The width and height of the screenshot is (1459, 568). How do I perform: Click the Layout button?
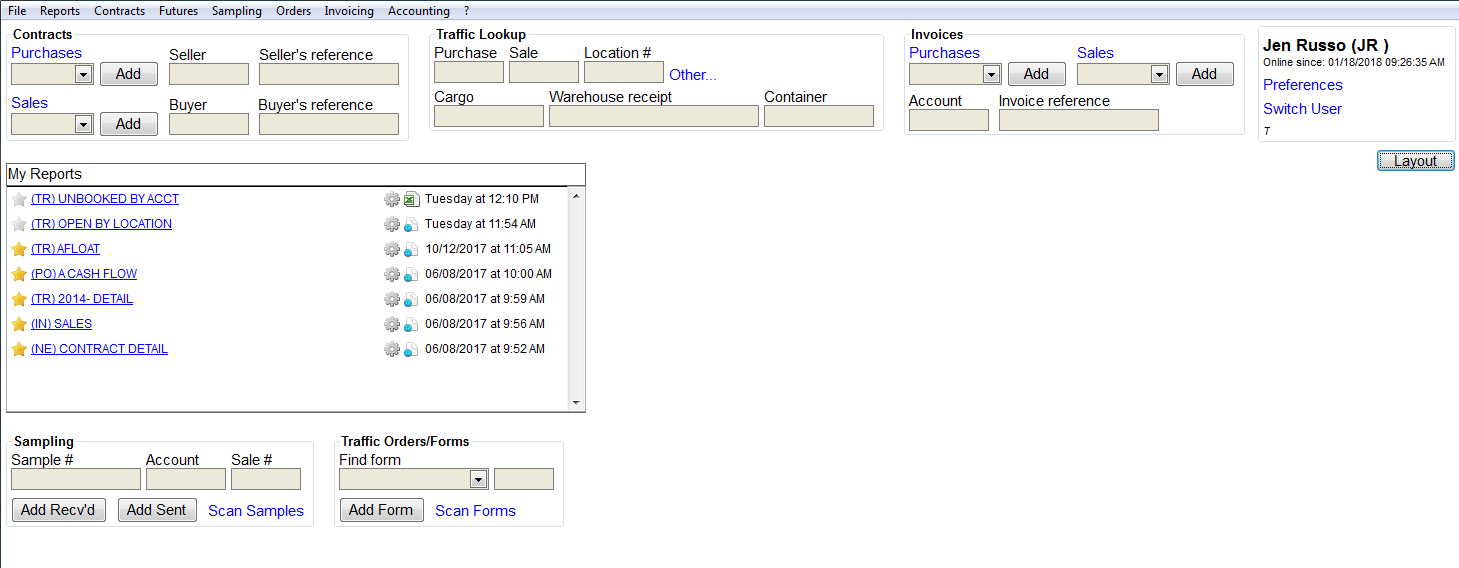1415,161
